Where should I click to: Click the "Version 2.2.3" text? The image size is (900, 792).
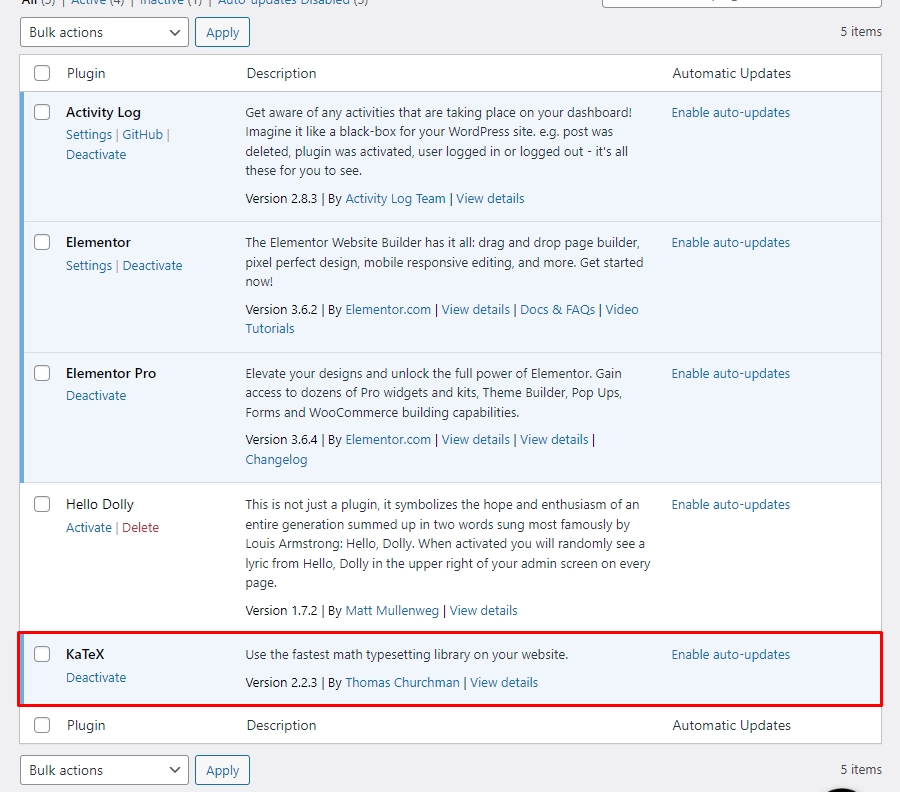click(281, 682)
